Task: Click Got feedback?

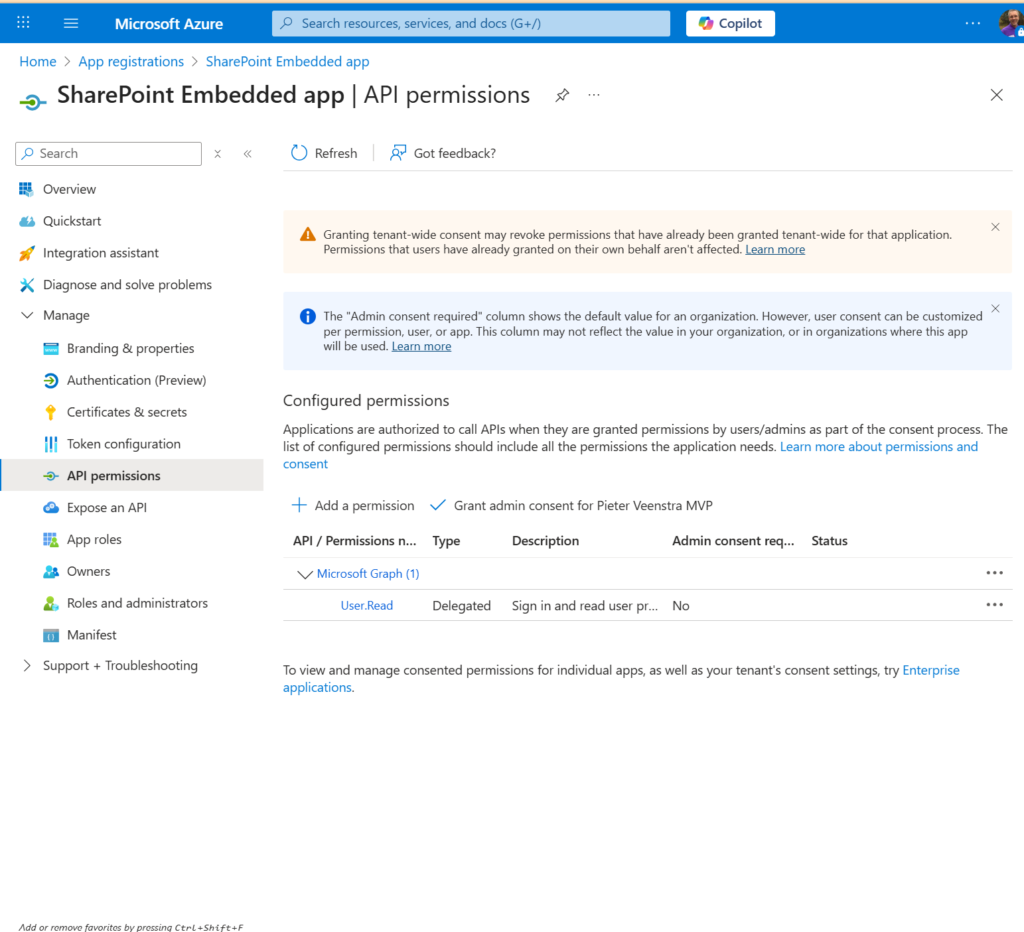Action: 443,153
